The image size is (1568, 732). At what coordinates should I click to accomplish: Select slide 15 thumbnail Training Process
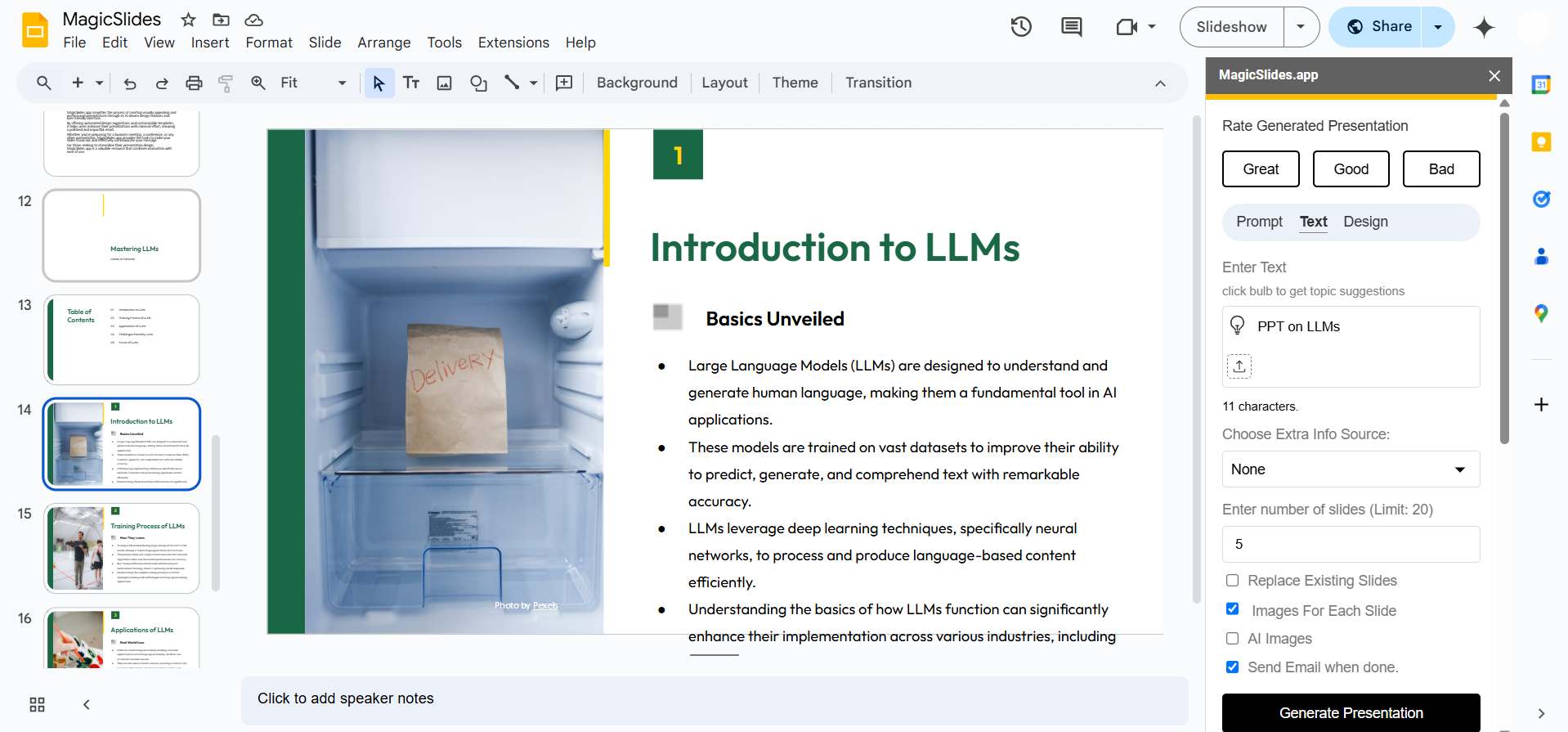(x=122, y=548)
